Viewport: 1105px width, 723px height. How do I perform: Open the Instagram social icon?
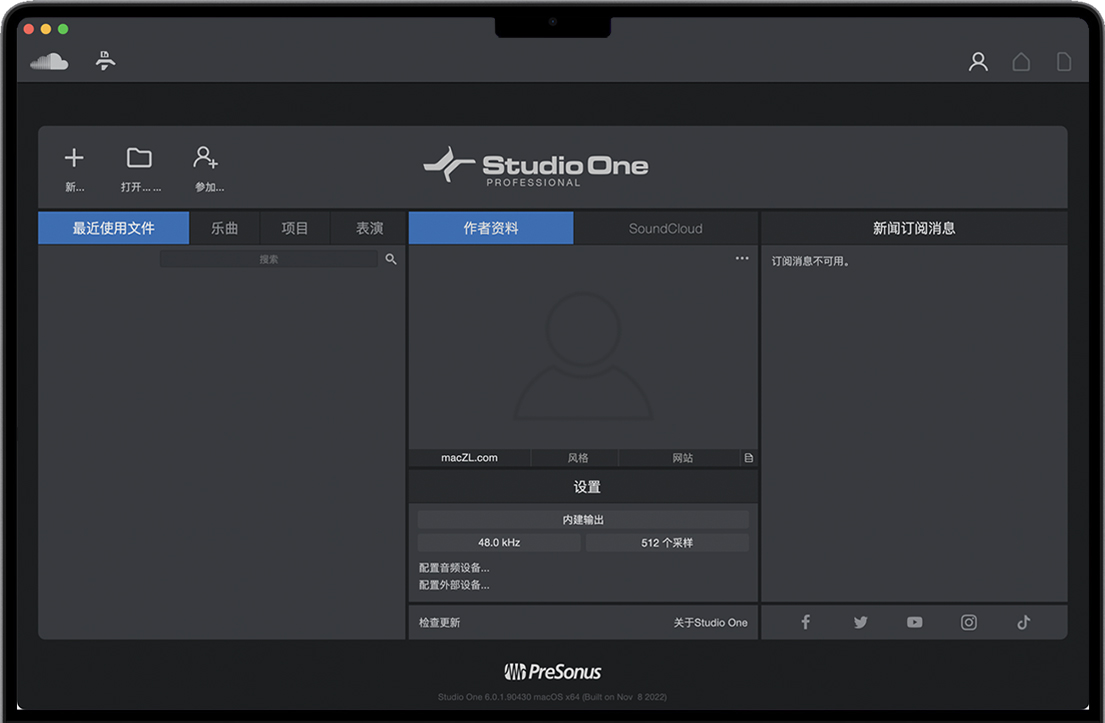[968, 622]
